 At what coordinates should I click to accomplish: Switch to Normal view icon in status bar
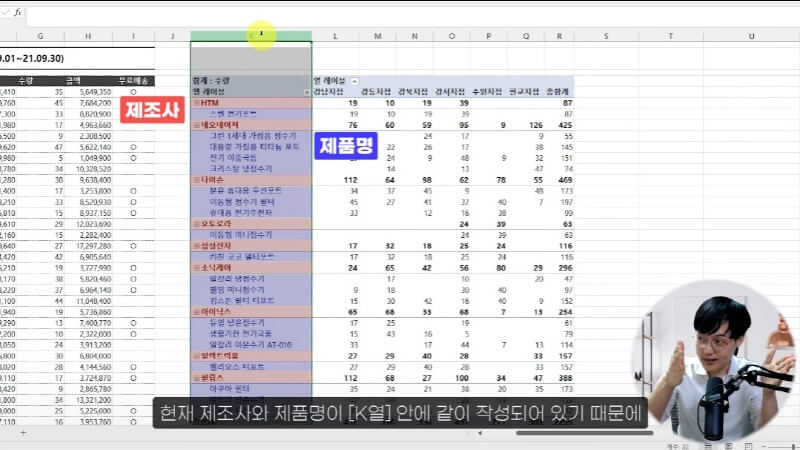click(x=709, y=446)
